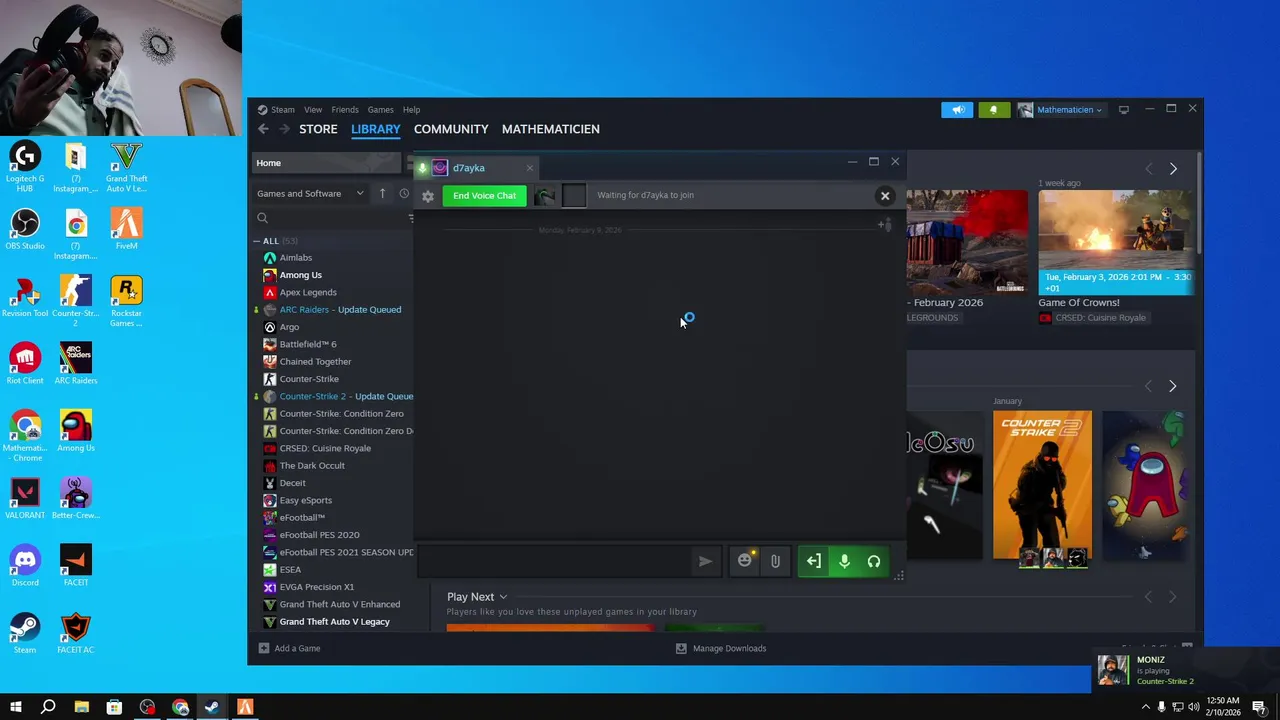Open Manage Downloads
Image resolution: width=1280 pixels, height=720 pixels.
coord(721,648)
